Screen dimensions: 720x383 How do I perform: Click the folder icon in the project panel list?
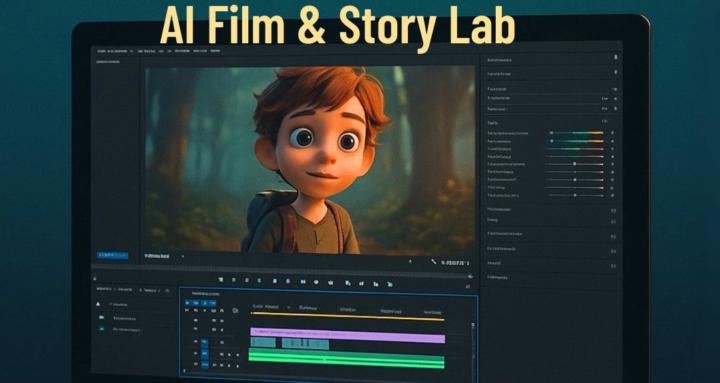[x=101, y=317]
